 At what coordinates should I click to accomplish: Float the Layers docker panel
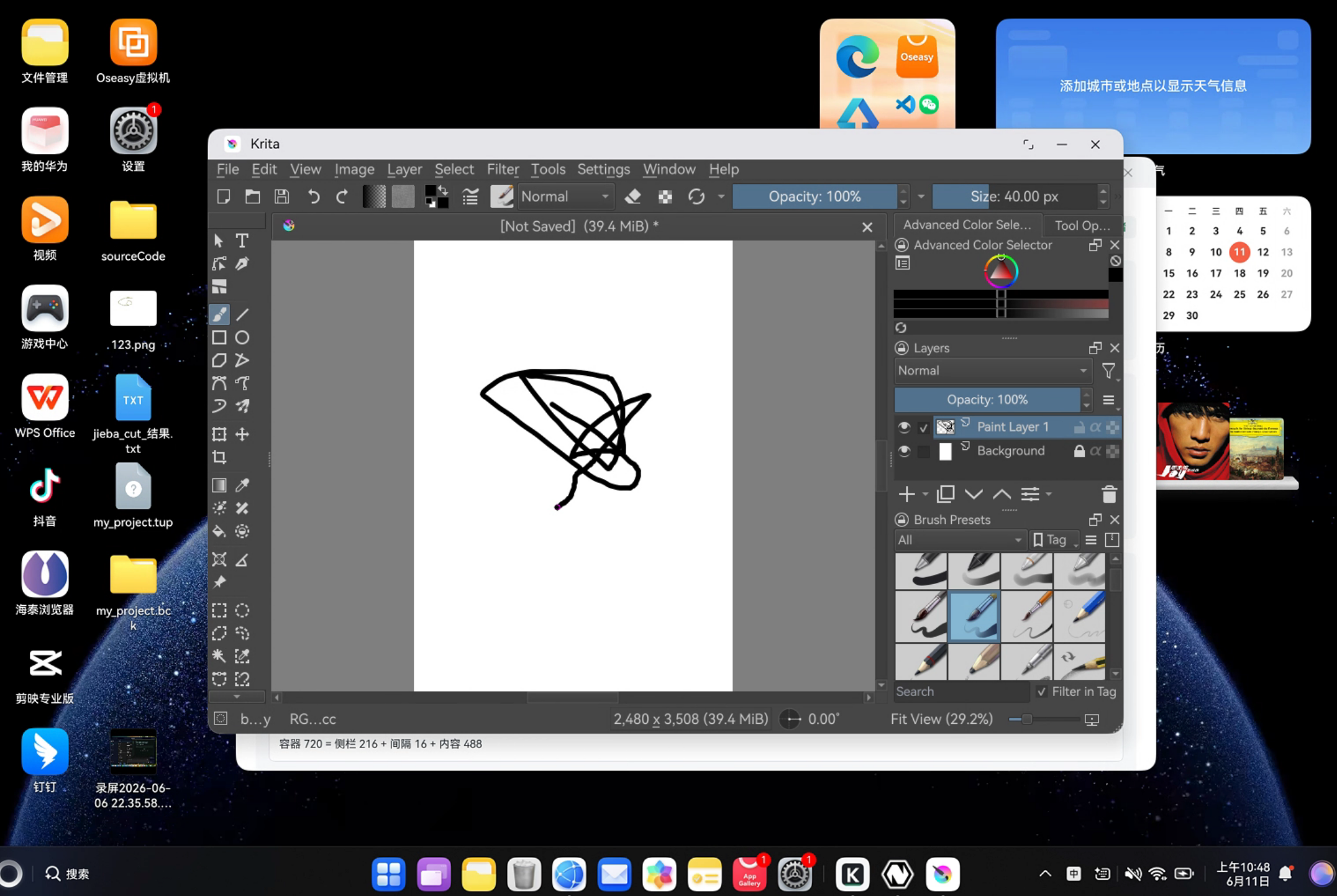point(1095,348)
